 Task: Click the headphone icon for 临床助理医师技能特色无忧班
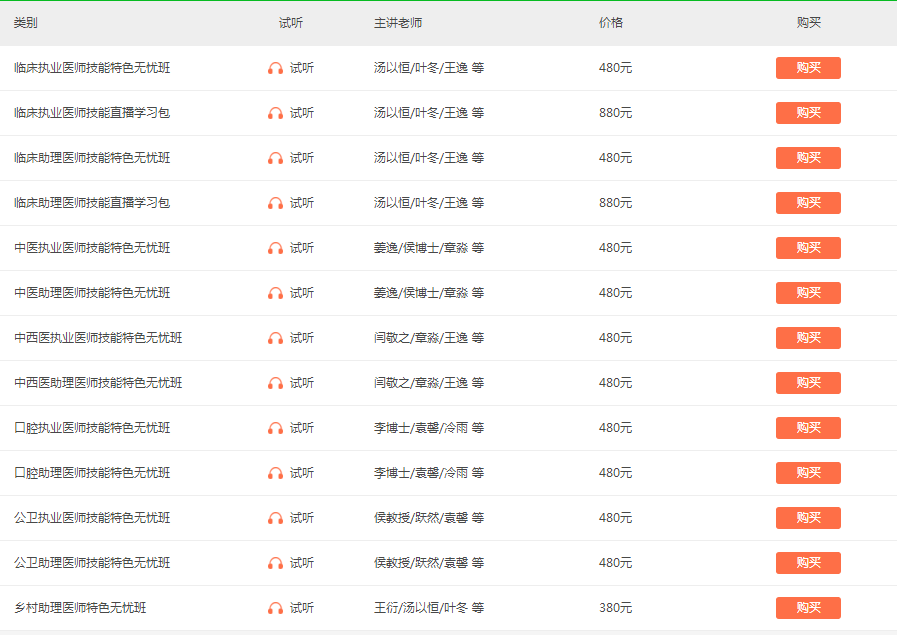[x=275, y=158]
